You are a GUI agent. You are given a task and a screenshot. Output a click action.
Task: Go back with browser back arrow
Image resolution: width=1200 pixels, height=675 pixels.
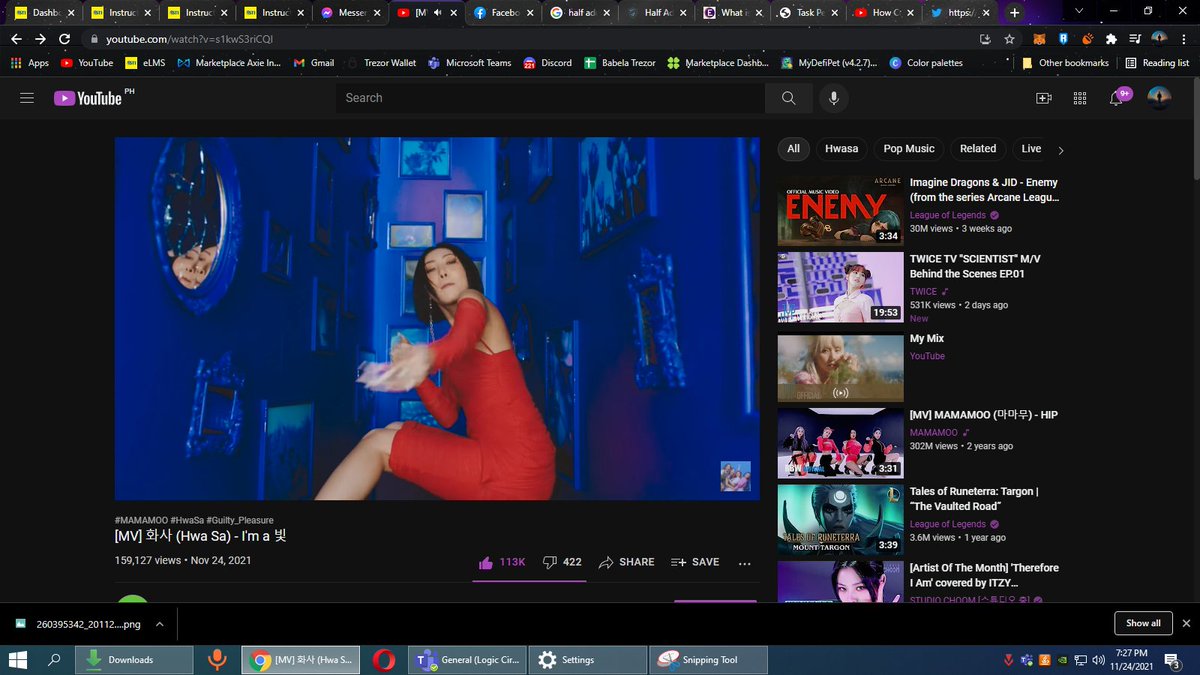(x=16, y=39)
